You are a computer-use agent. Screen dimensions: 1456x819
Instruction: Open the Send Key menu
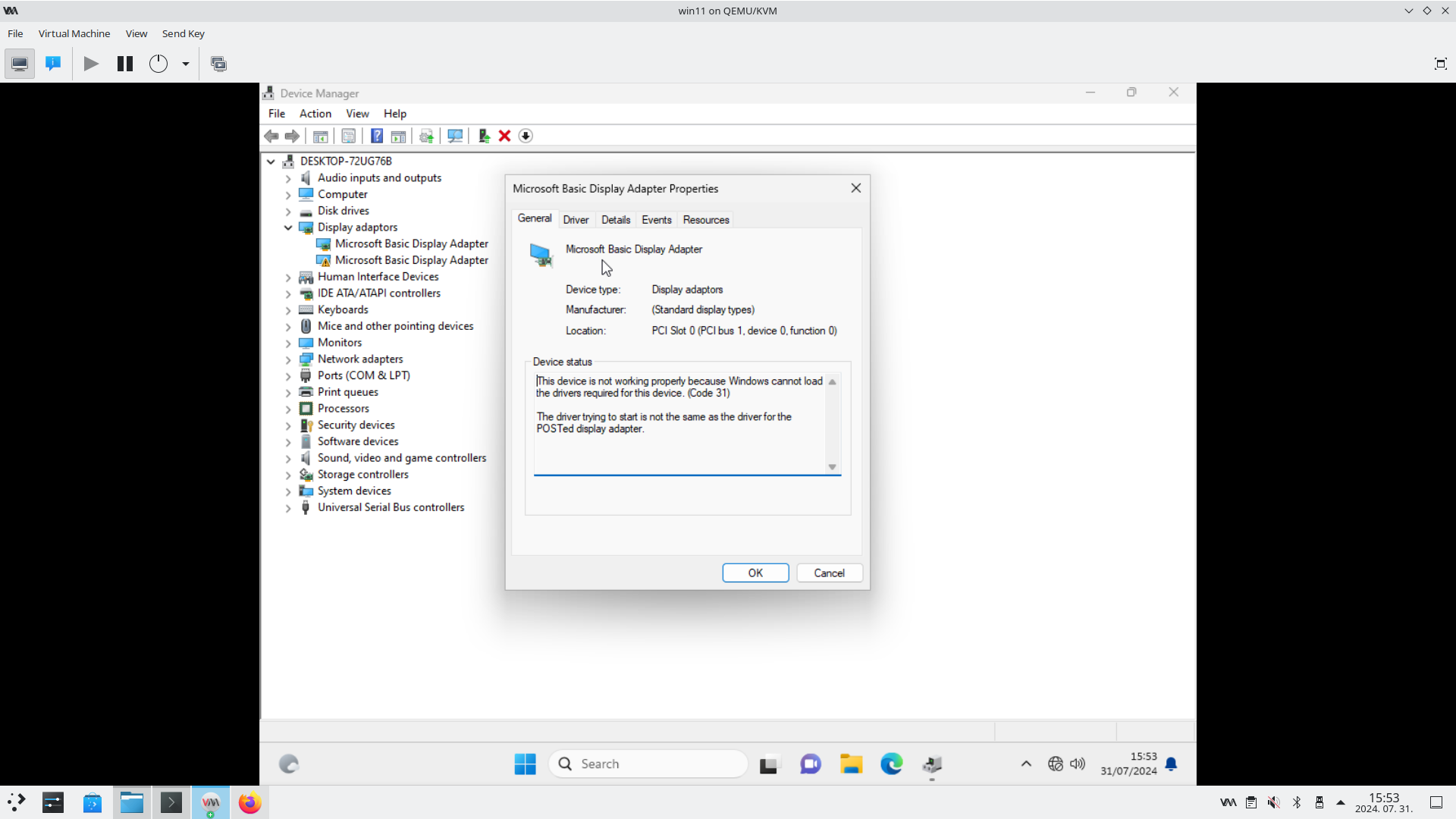point(184,33)
